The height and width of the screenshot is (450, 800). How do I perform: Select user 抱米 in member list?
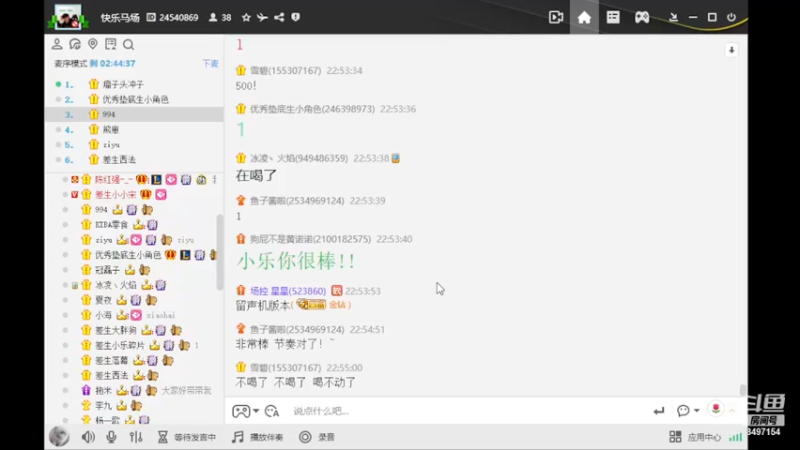[103, 390]
